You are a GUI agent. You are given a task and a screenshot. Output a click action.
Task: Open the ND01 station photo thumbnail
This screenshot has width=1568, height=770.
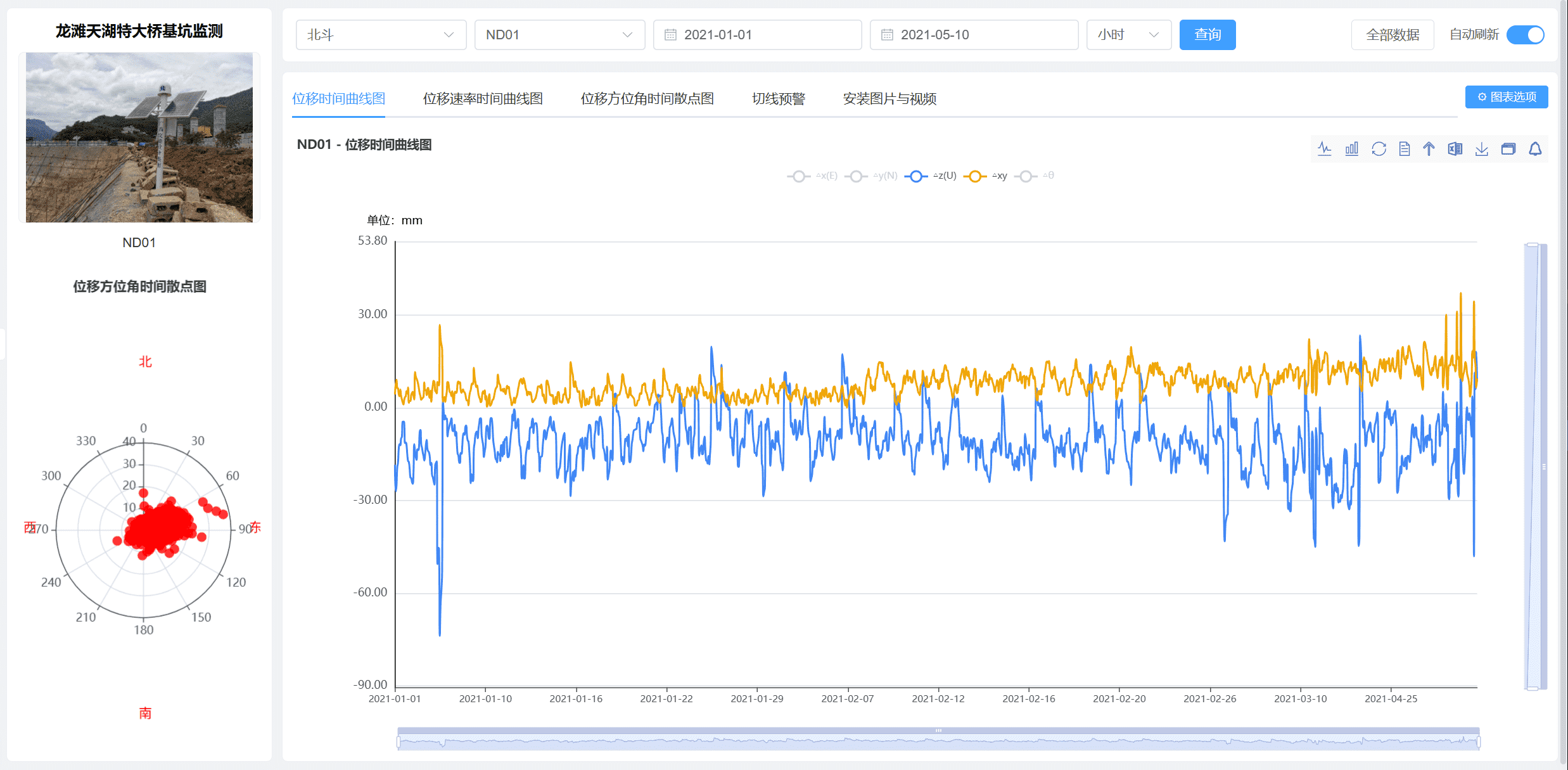139,138
